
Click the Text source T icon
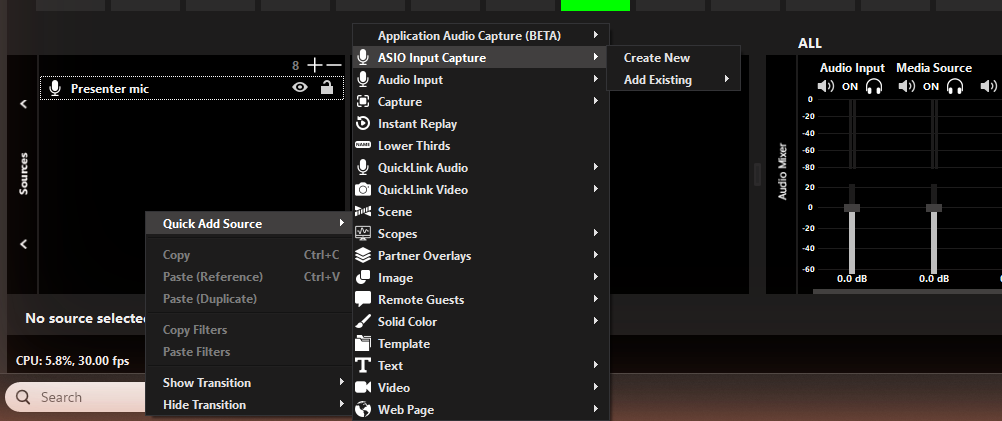(363, 365)
